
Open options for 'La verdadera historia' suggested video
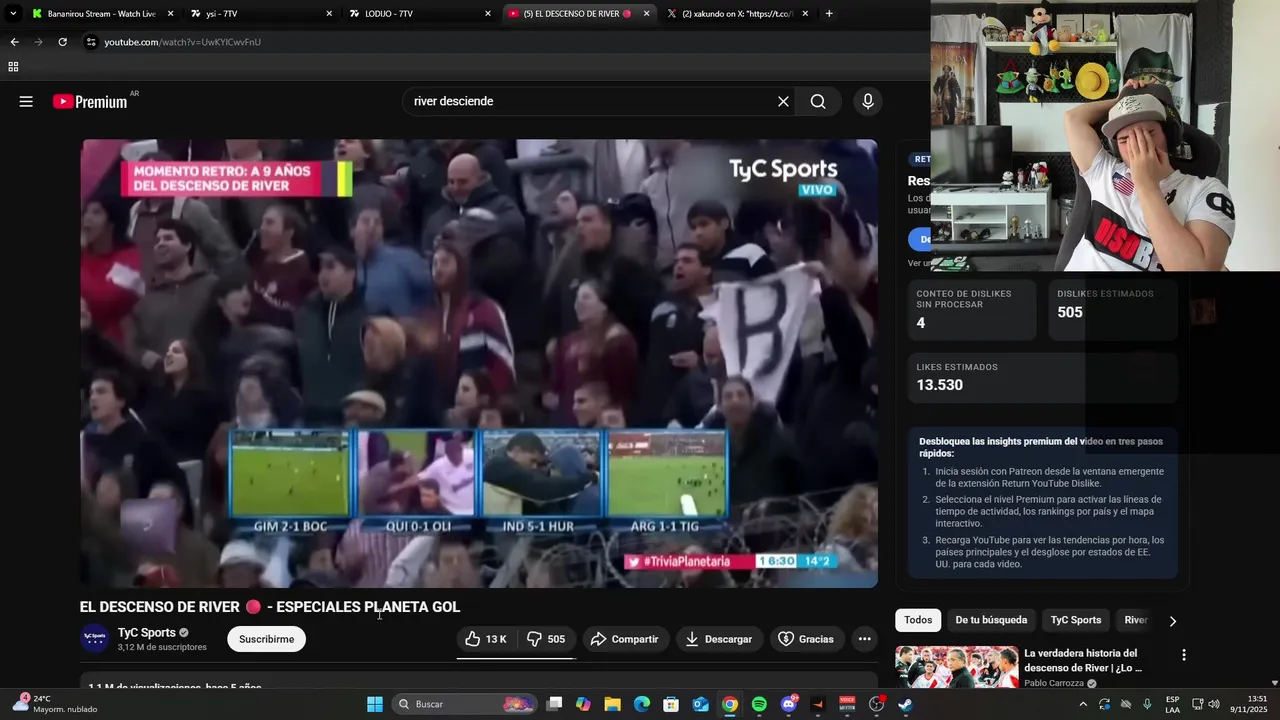[1184, 655]
